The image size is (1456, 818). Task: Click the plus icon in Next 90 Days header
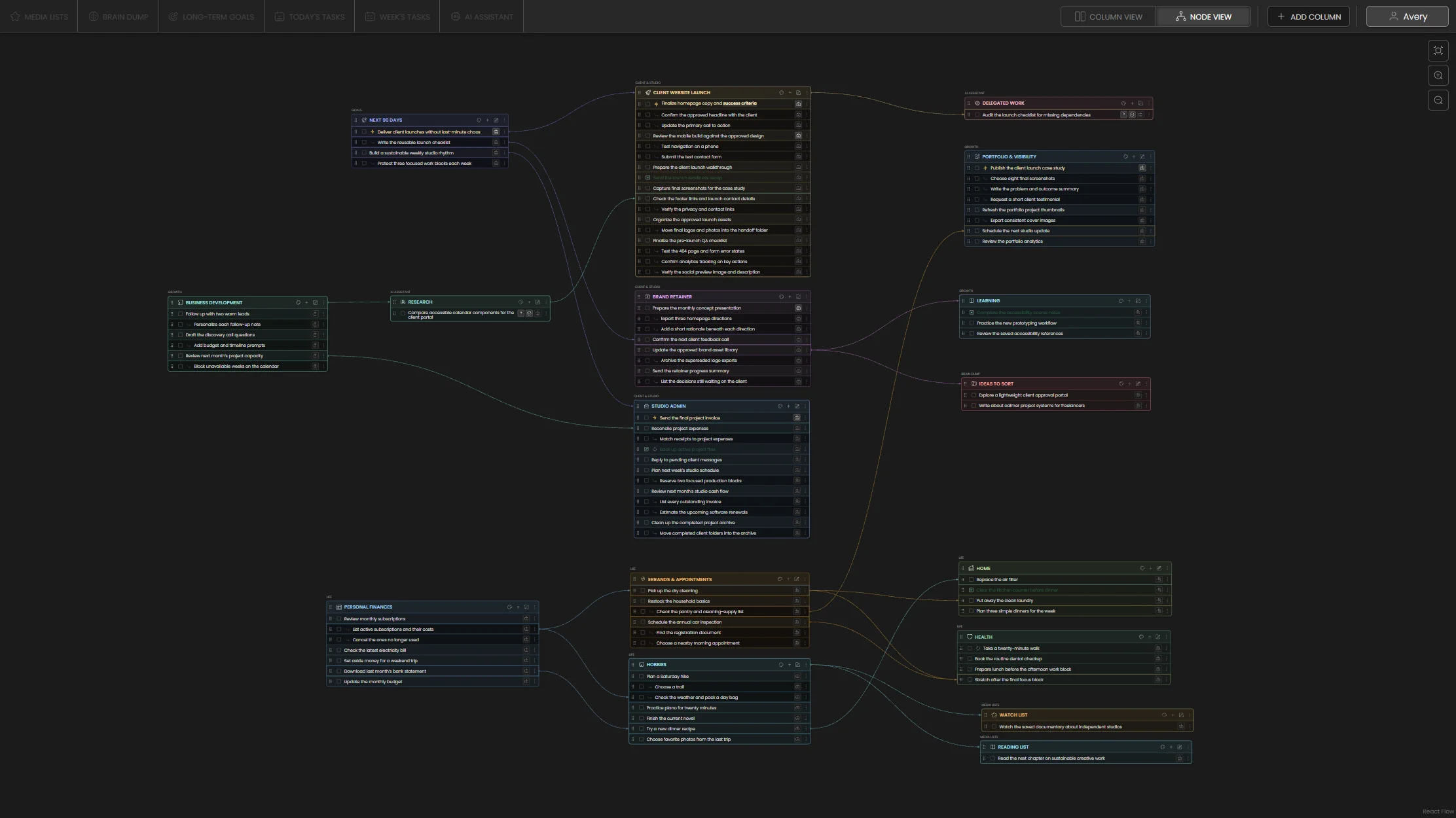(x=487, y=120)
